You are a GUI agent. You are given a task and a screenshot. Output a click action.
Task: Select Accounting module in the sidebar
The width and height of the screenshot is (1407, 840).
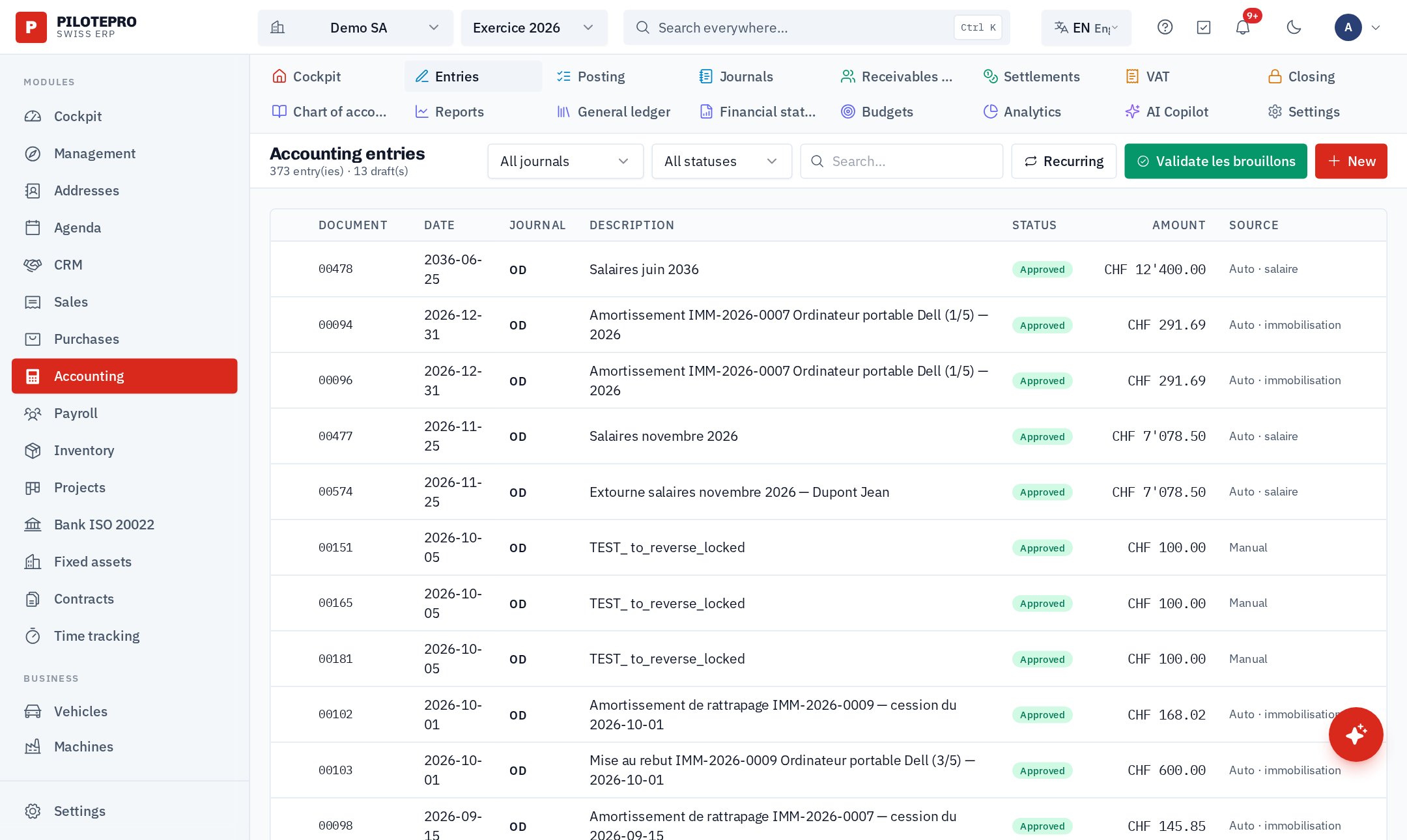[x=124, y=376]
